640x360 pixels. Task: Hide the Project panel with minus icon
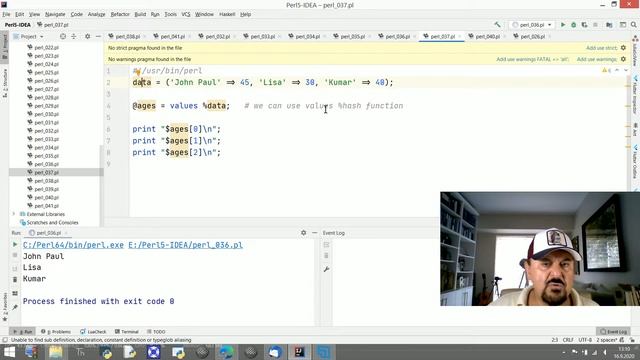[x=98, y=36]
